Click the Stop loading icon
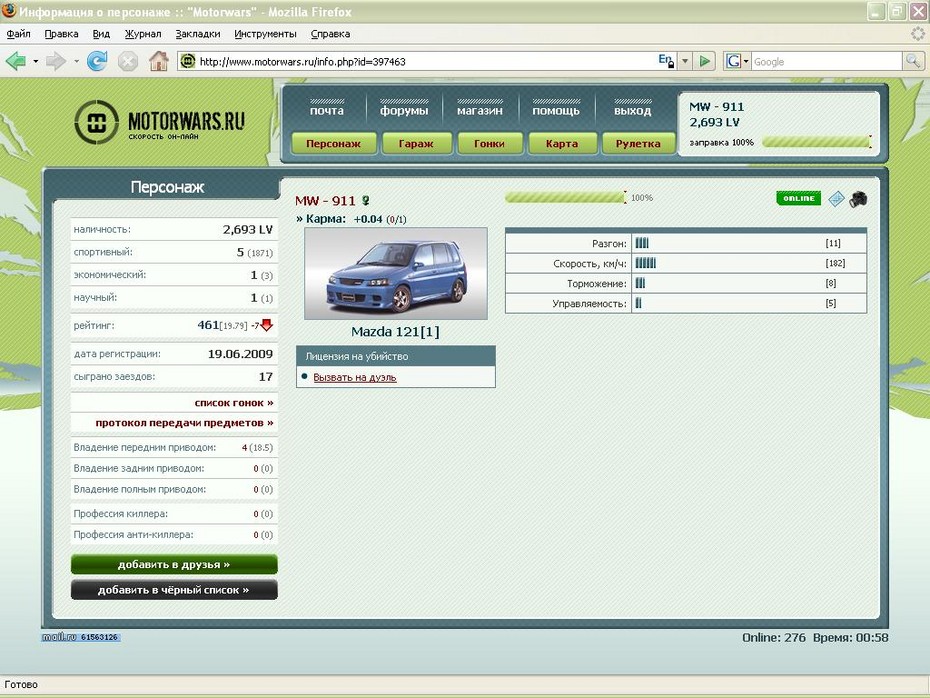This screenshot has width=930, height=698. point(128,61)
